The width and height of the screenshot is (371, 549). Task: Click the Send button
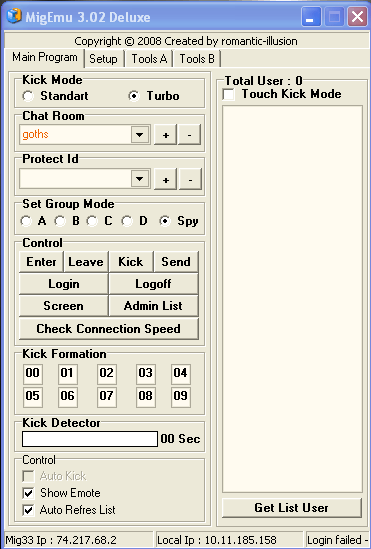[176, 262]
